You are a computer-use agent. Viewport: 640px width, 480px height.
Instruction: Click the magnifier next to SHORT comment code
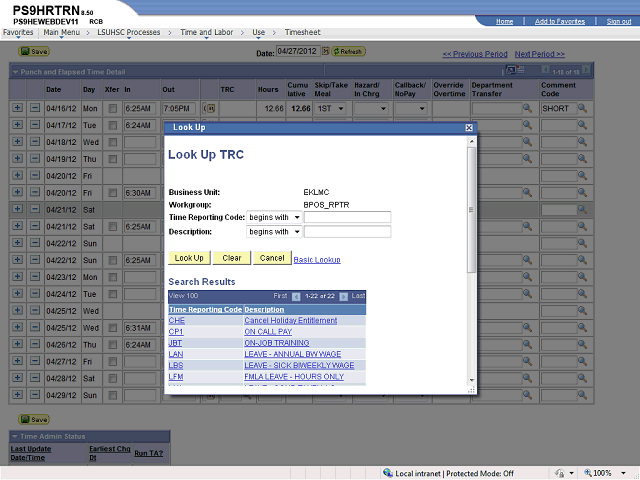click(582, 108)
